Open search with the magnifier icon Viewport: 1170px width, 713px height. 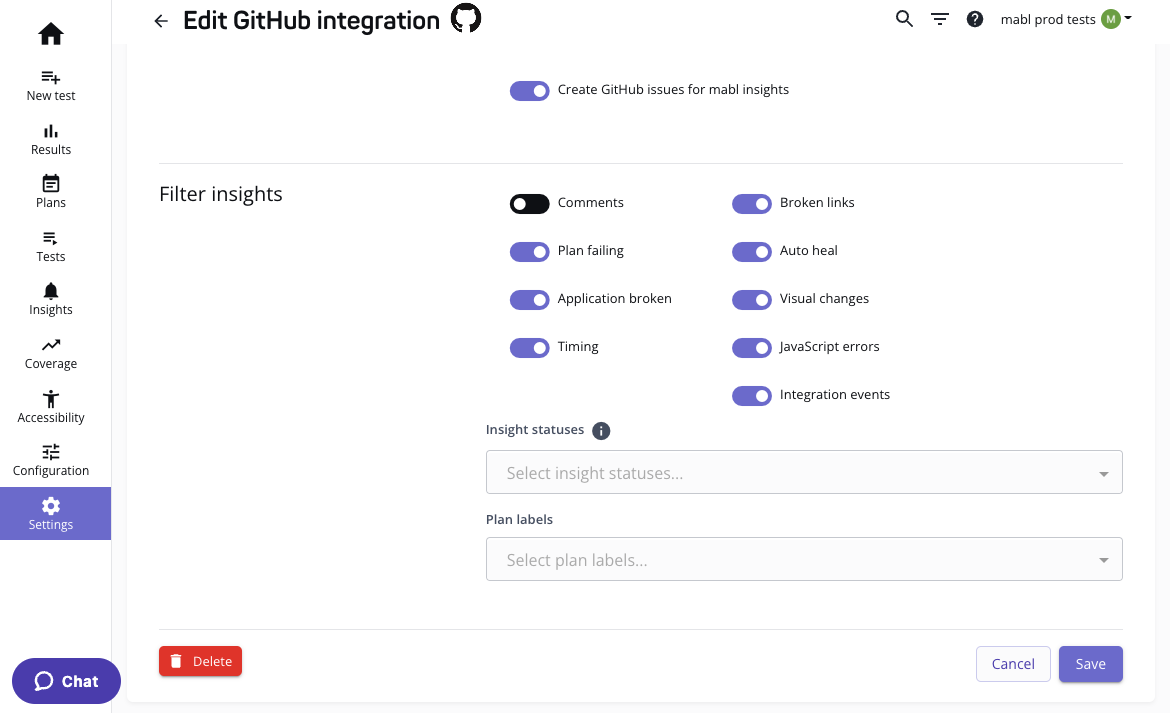pos(904,19)
